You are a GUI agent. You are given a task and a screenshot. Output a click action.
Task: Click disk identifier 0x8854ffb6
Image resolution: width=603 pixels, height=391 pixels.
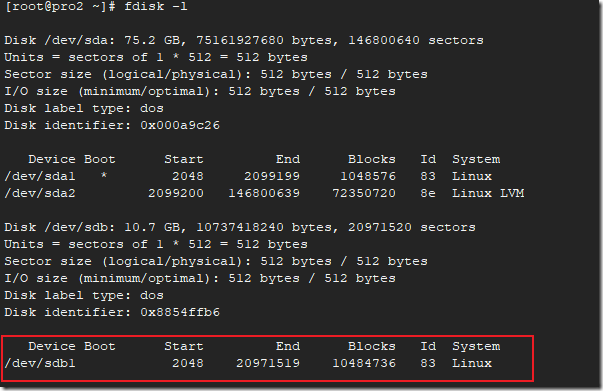(180, 312)
